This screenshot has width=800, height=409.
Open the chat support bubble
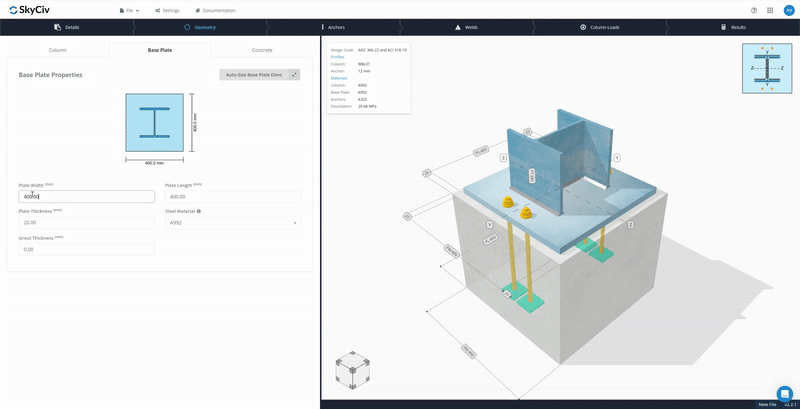click(784, 393)
